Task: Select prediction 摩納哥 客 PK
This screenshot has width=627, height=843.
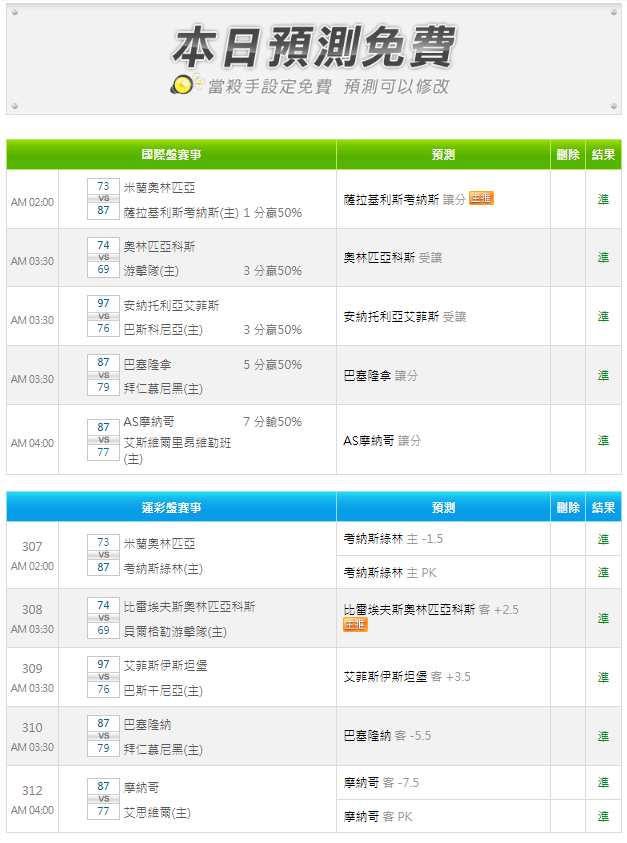Action: (378, 817)
